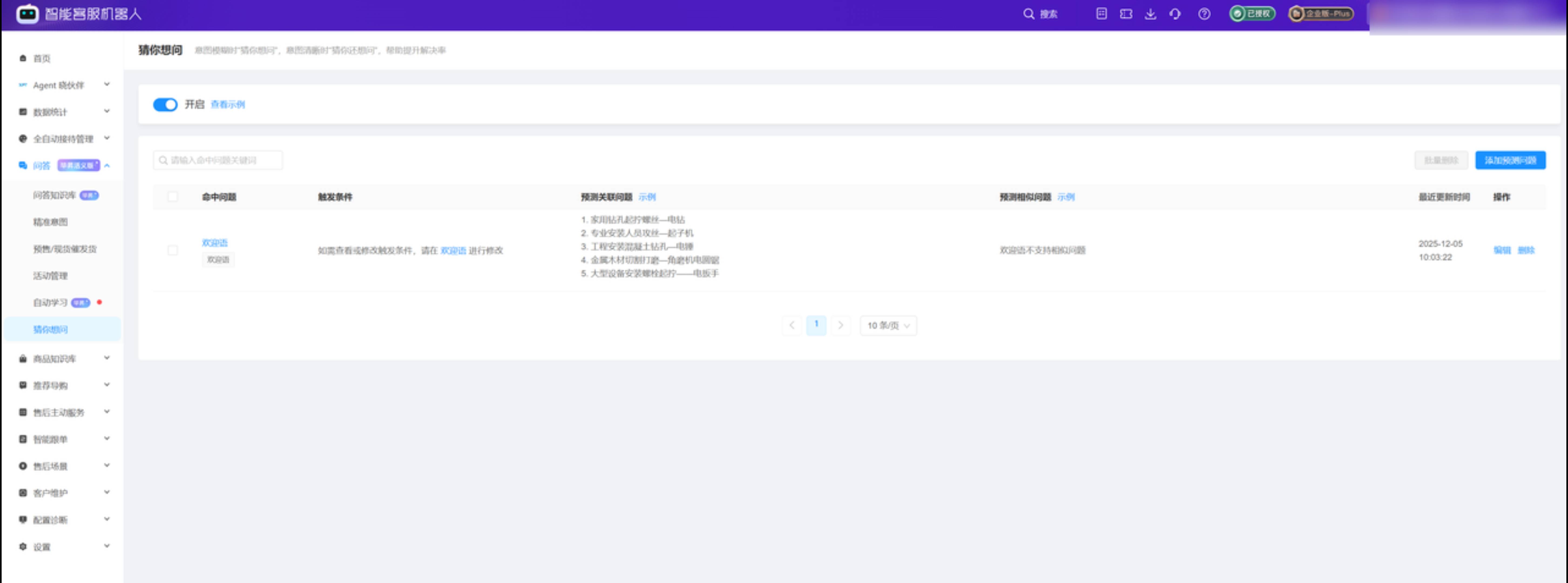
Task: Click 编辑 for the 欢迎语 row
Action: point(1502,250)
